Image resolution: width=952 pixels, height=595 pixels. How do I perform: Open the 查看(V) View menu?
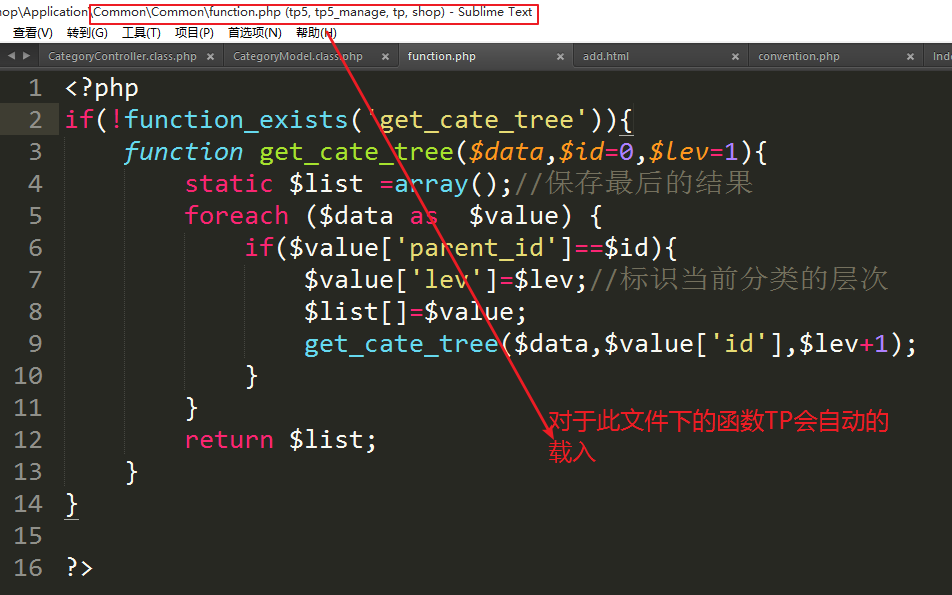click(33, 33)
